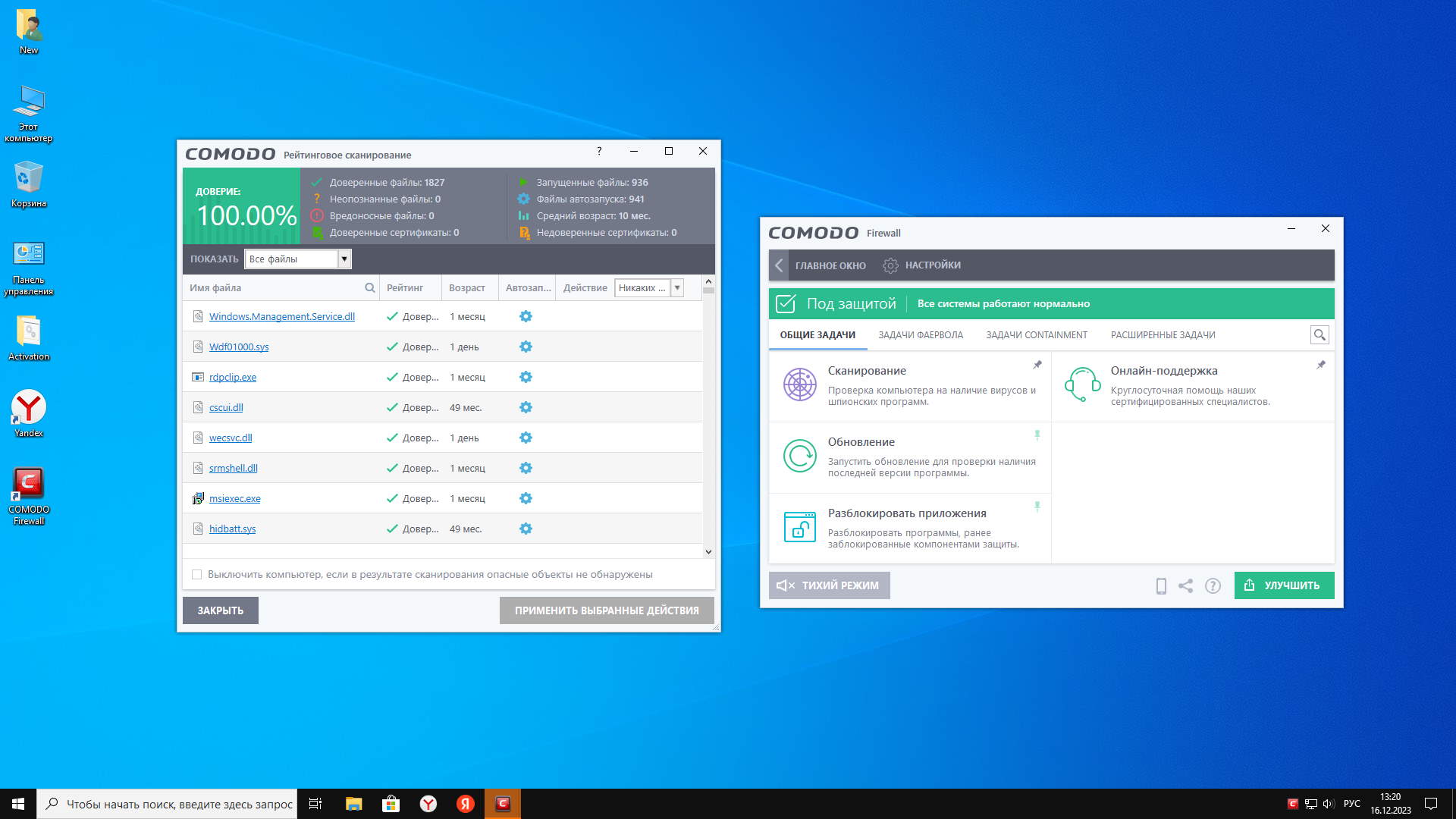Toggle Silent Mode button
This screenshot has width=1456, height=819.
829,585
